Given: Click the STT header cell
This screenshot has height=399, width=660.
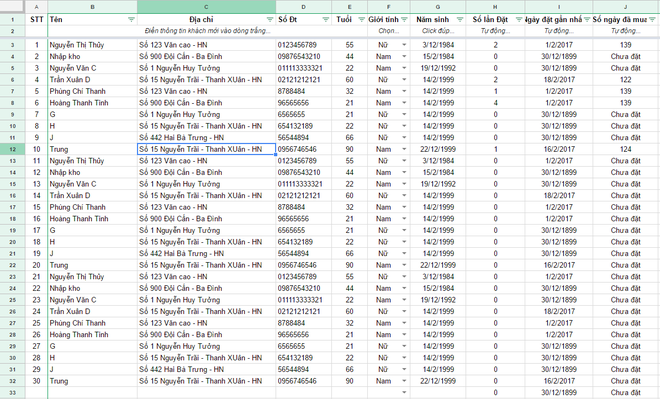Looking at the screenshot, I should [x=37, y=20].
